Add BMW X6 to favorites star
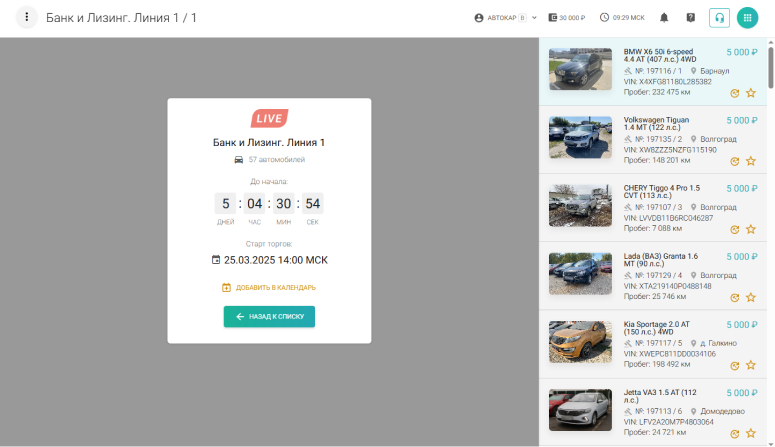This screenshot has width=775, height=447. click(751, 93)
